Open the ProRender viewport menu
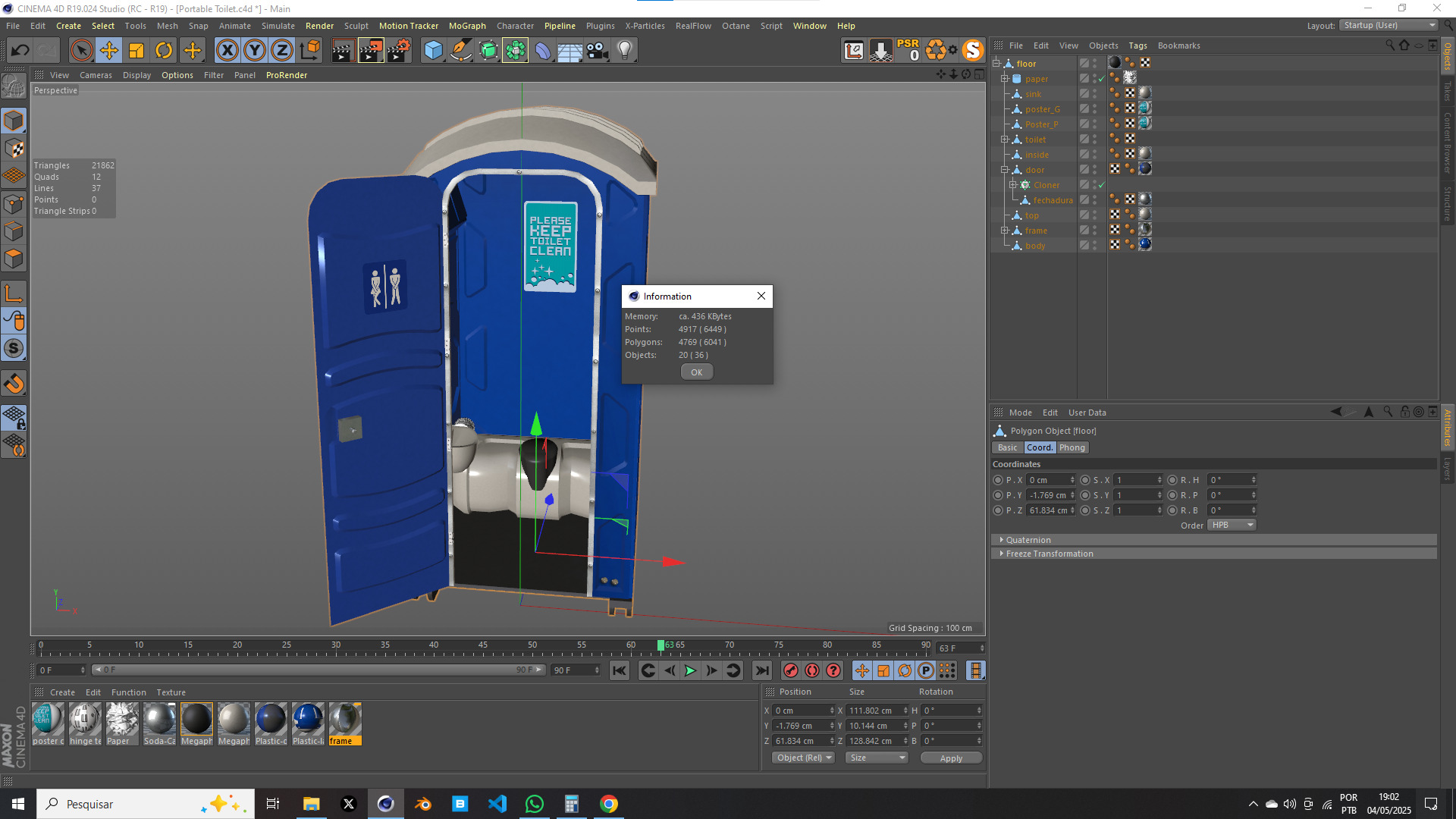 pos(287,75)
